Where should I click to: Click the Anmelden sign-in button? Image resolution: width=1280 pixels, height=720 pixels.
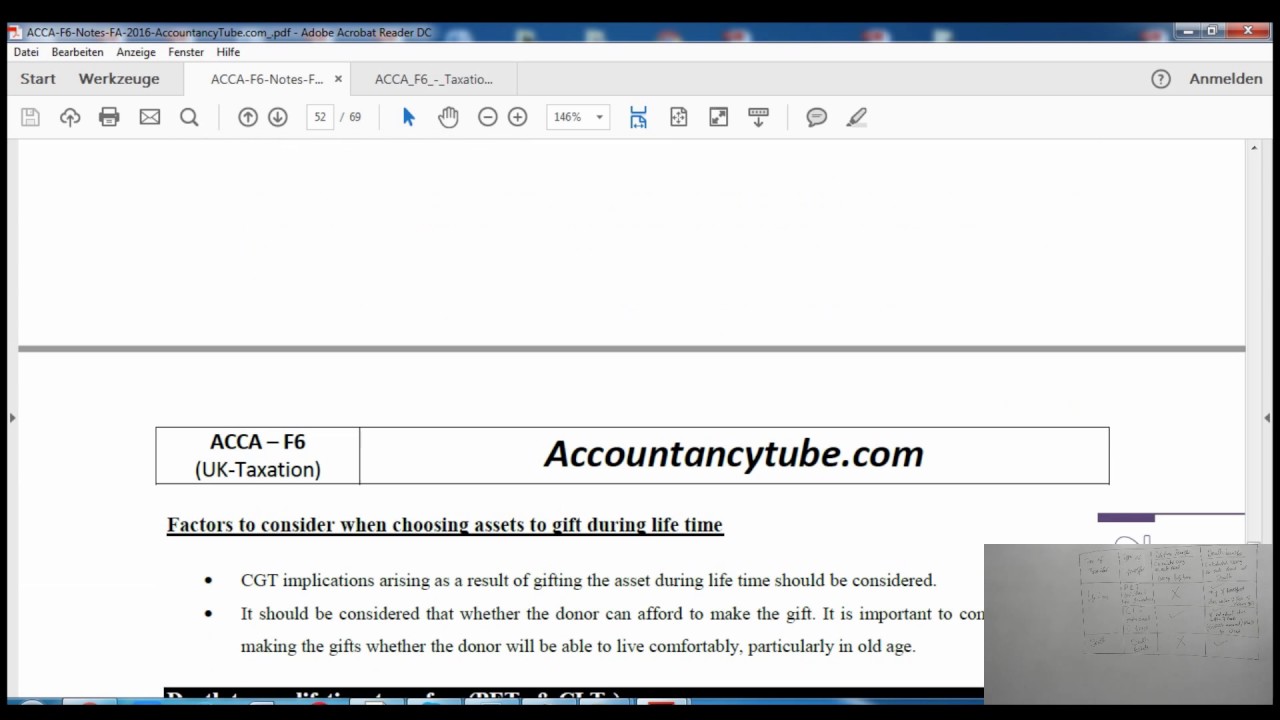click(1225, 79)
